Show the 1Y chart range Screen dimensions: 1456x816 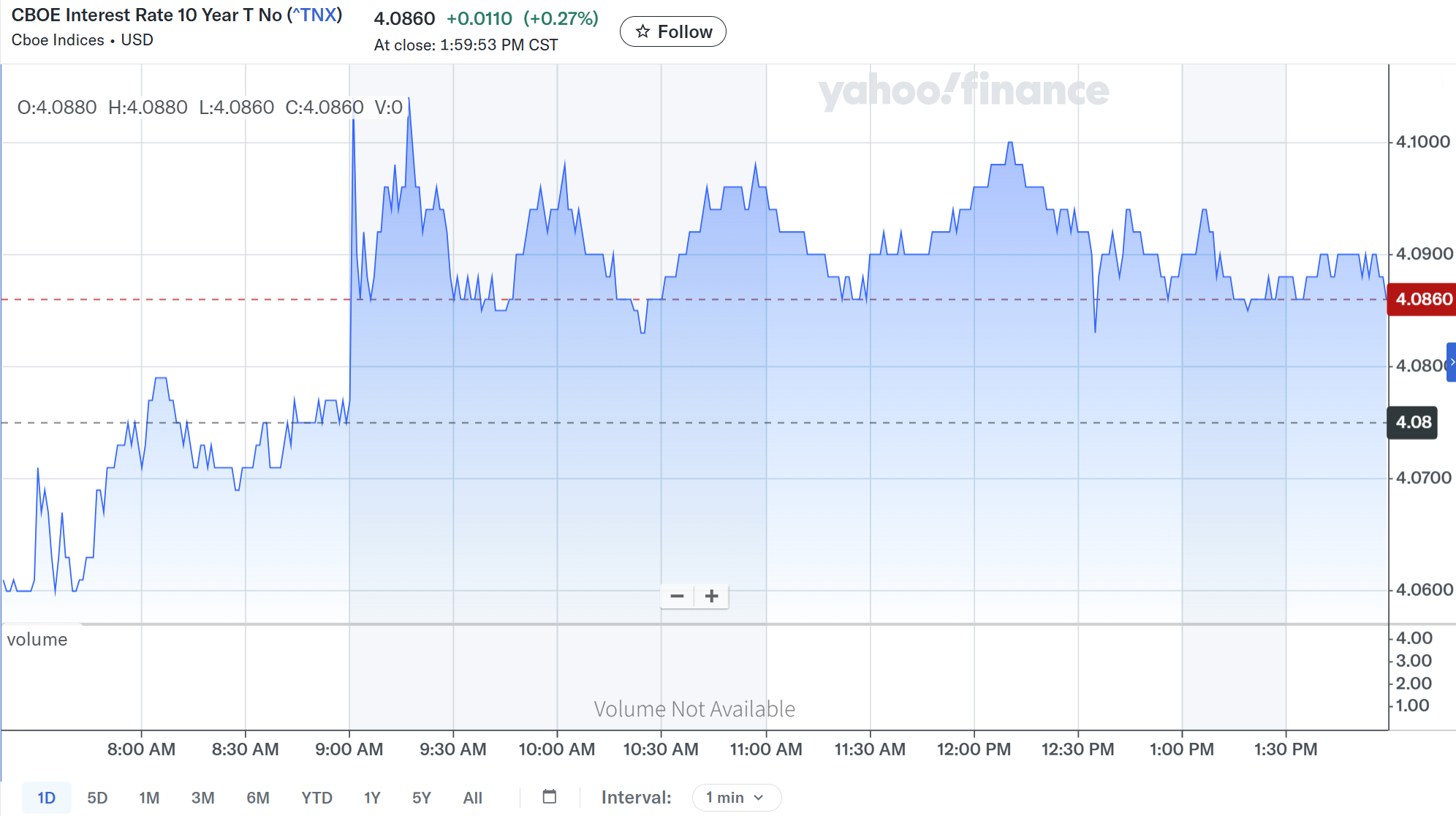tap(372, 797)
